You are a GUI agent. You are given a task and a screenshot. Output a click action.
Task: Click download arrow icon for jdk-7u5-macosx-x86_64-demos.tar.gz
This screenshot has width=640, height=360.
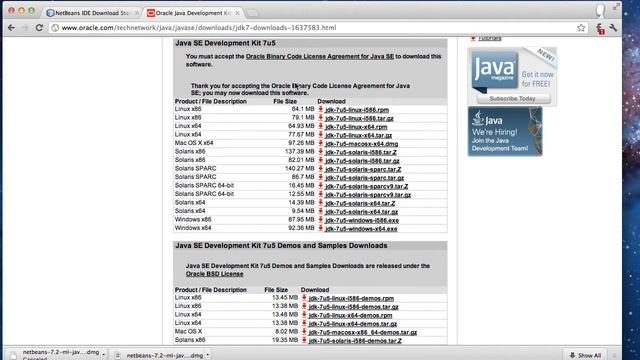(x=304, y=332)
